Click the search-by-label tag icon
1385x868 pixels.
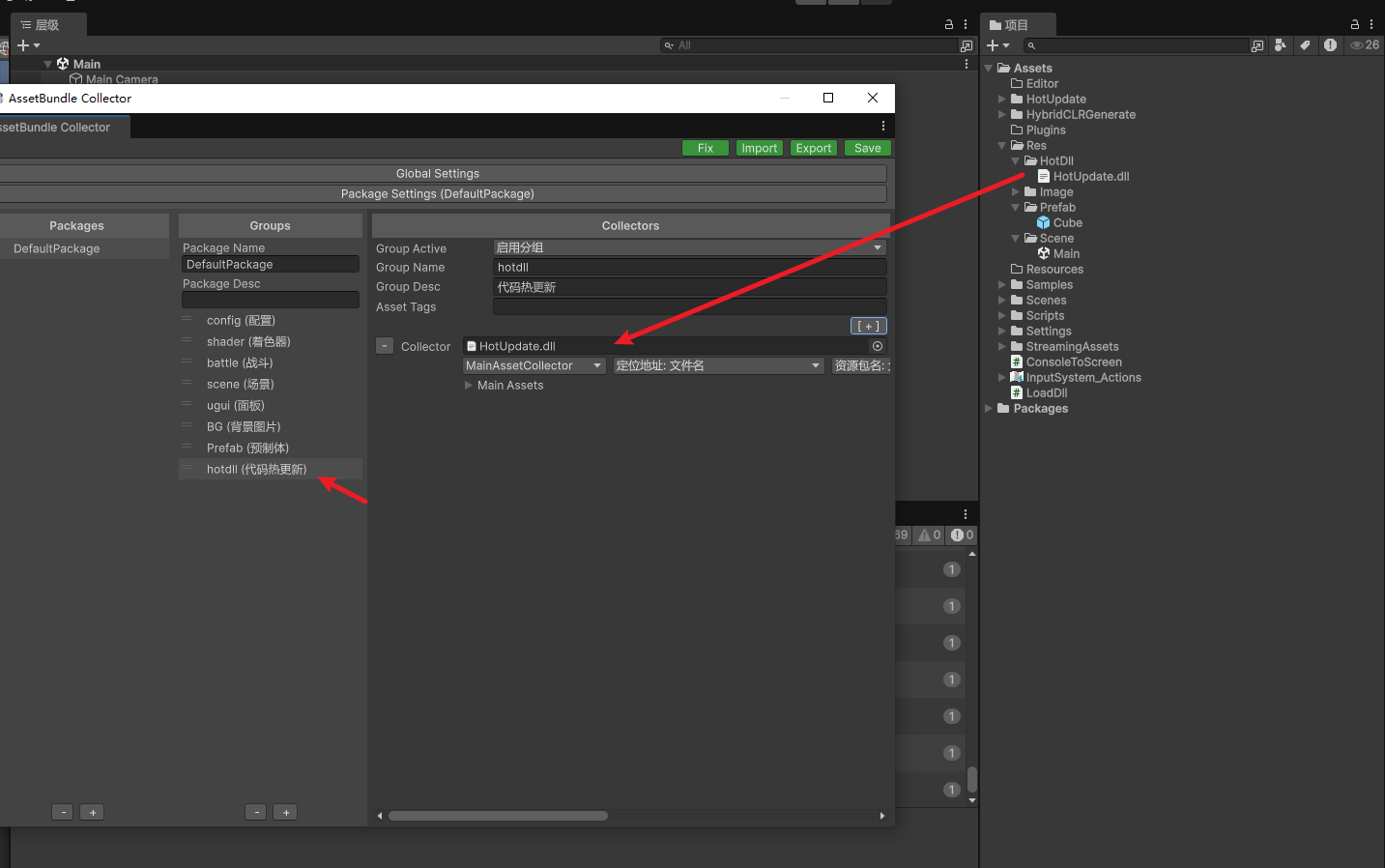pos(1305,44)
